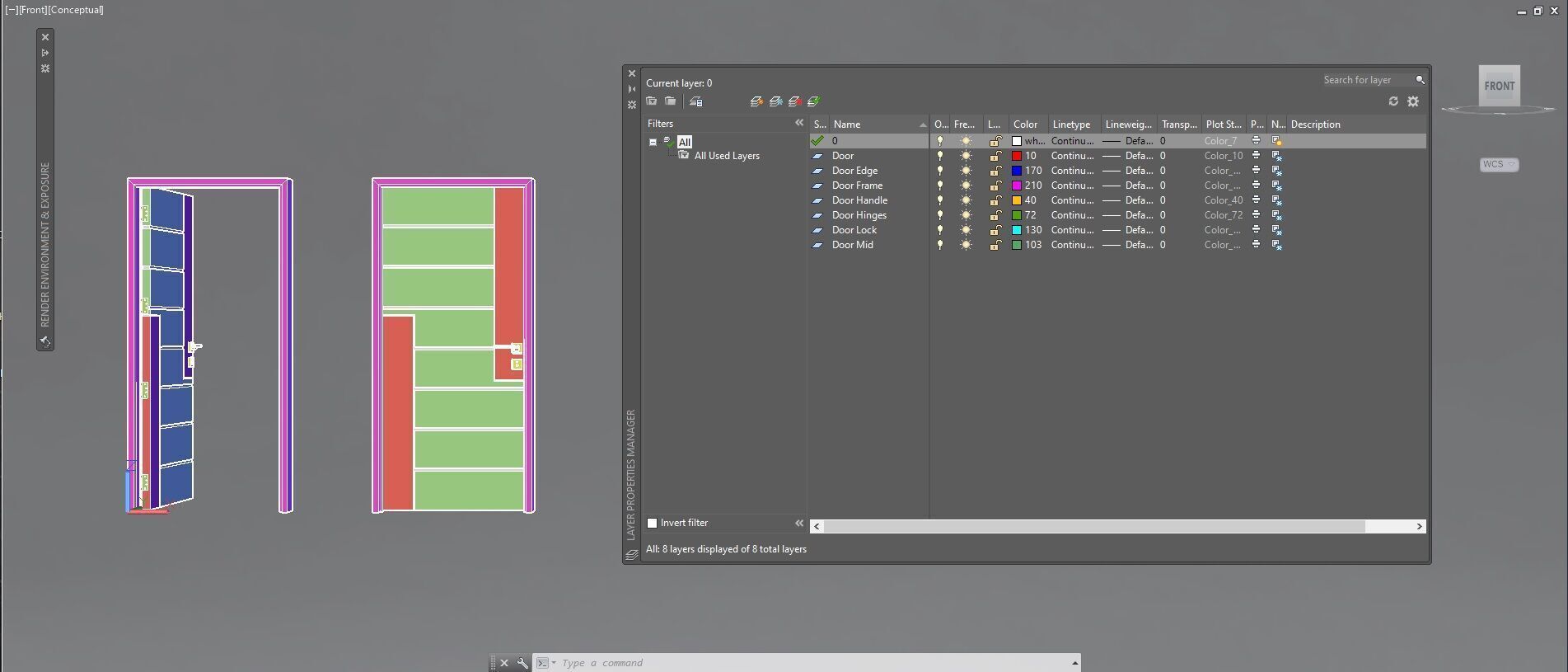1568x672 pixels.
Task: Freeze the Door Hinges layer
Action: [x=966, y=215]
